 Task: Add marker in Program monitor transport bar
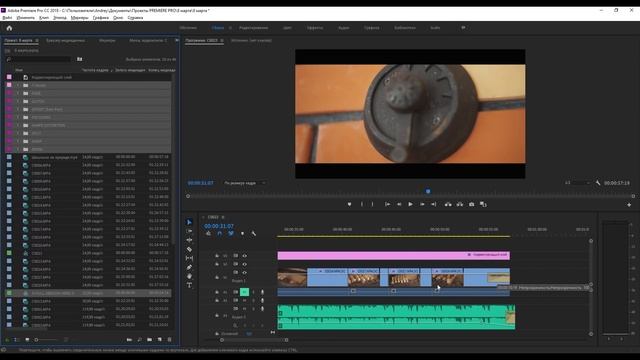tap(349, 204)
